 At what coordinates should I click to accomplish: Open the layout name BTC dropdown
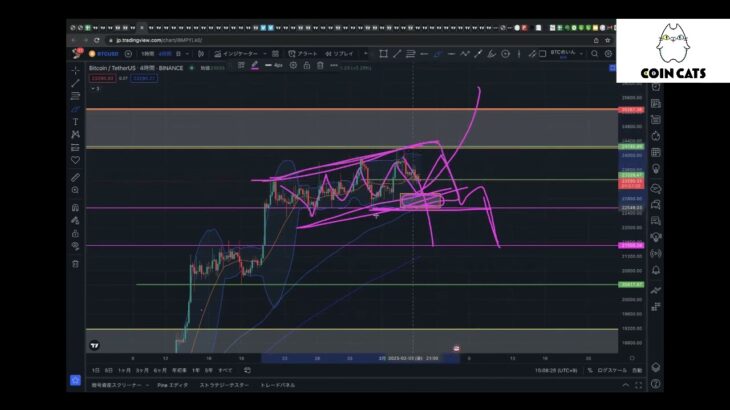[x=567, y=54]
